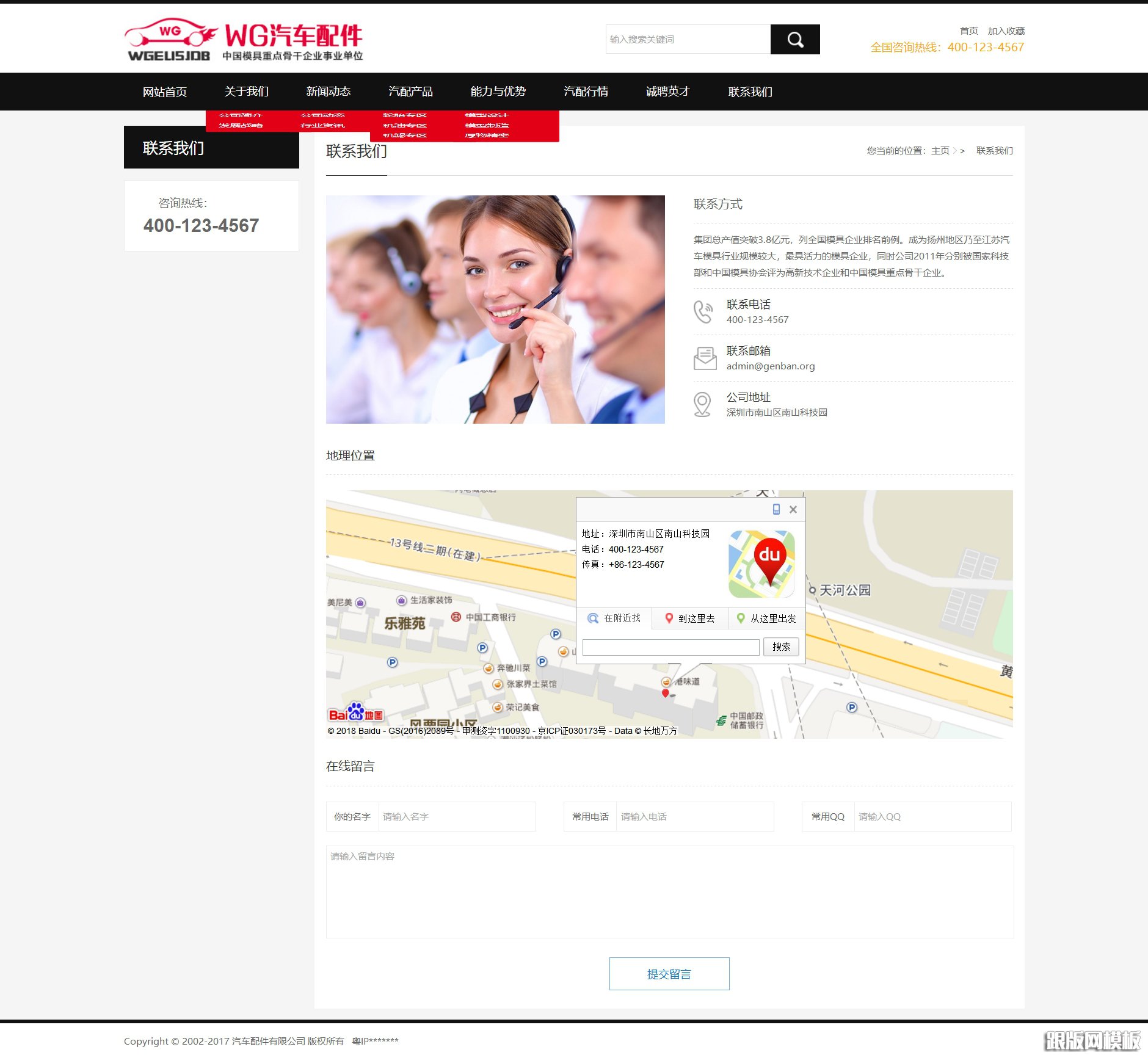Submit the form via 提交留言 button
The image size is (1148, 1055).
[x=669, y=974]
